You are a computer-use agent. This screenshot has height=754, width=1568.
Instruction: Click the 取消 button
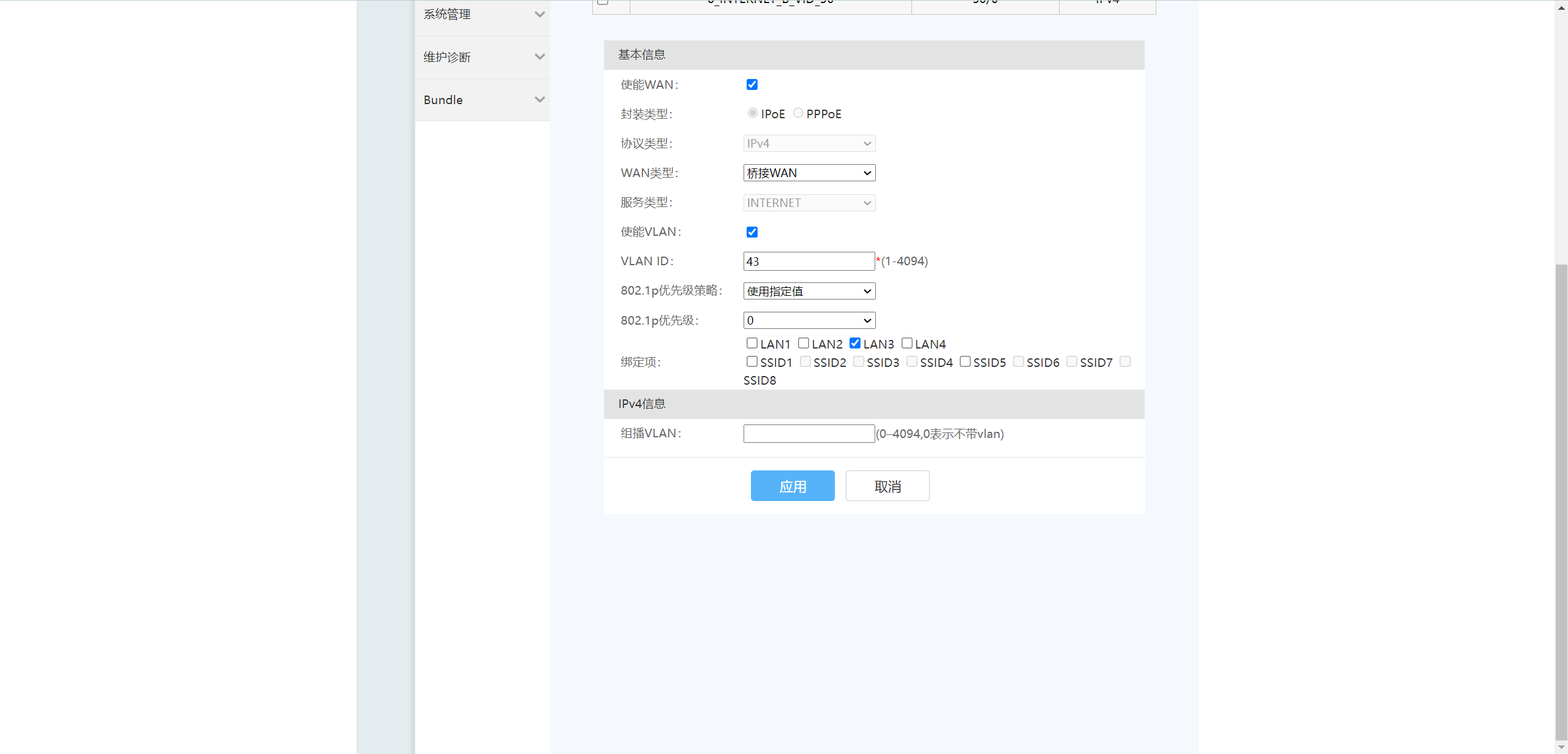[887, 486]
